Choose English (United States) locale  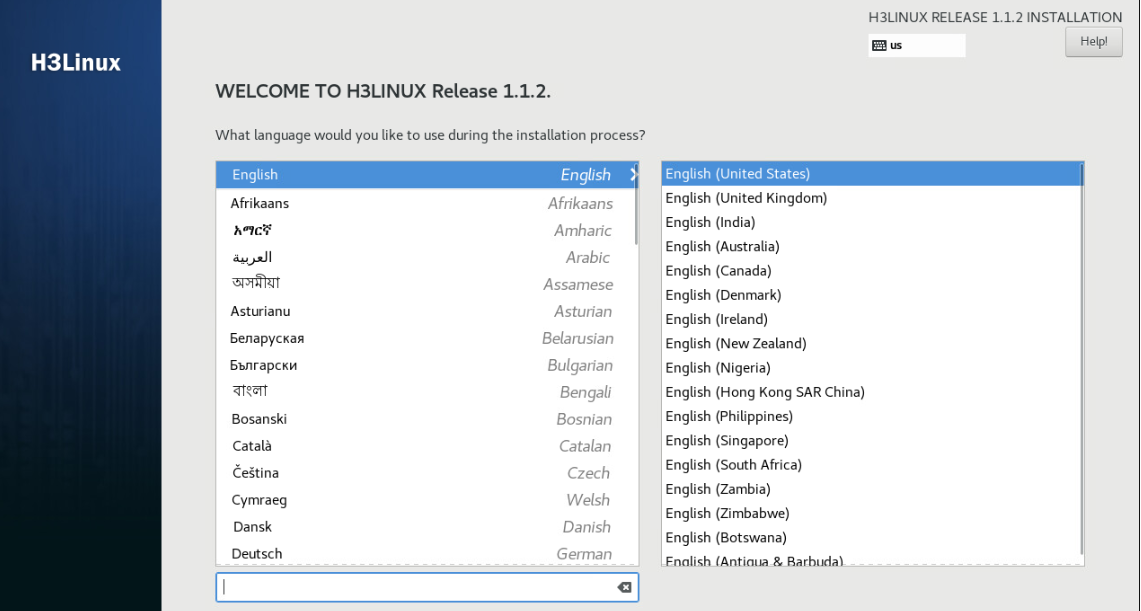click(x=871, y=173)
